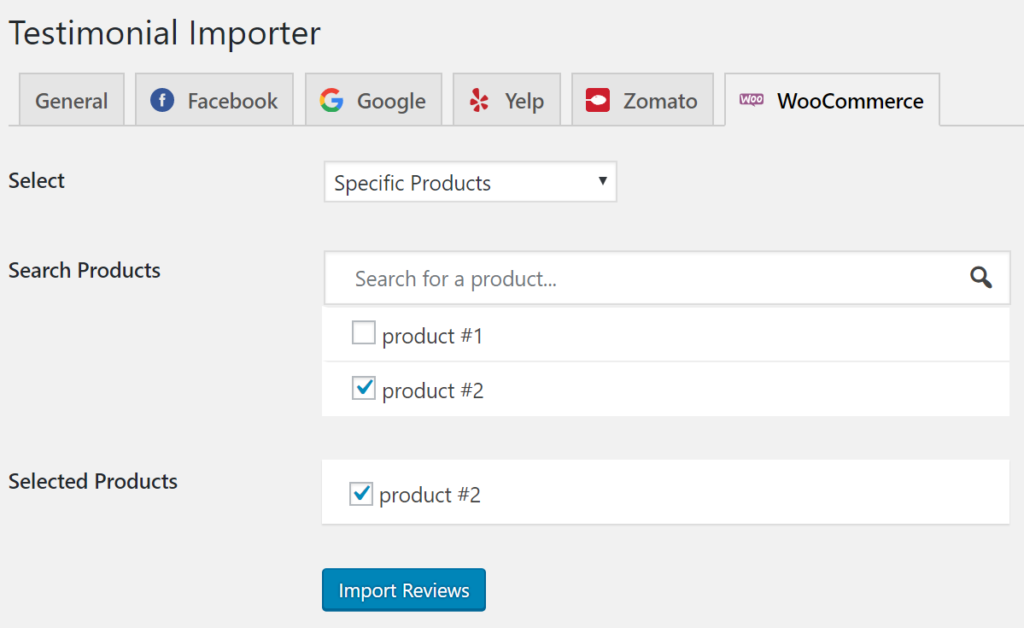Click the product #2 label in search results
Screen dimensions: 1024x628
433,391
